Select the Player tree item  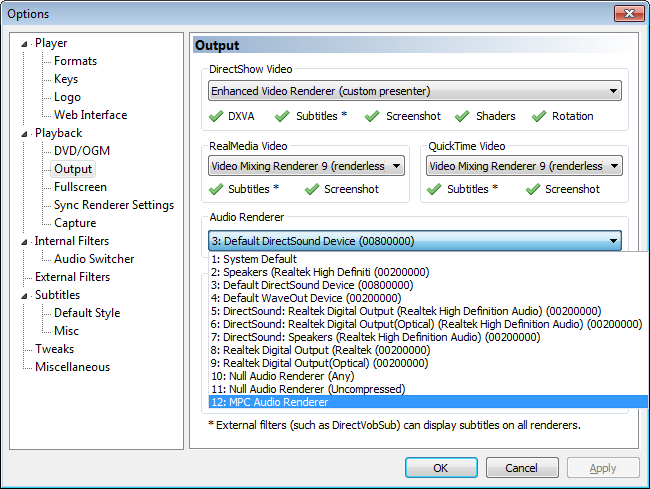pyautogui.click(x=51, y=43)
